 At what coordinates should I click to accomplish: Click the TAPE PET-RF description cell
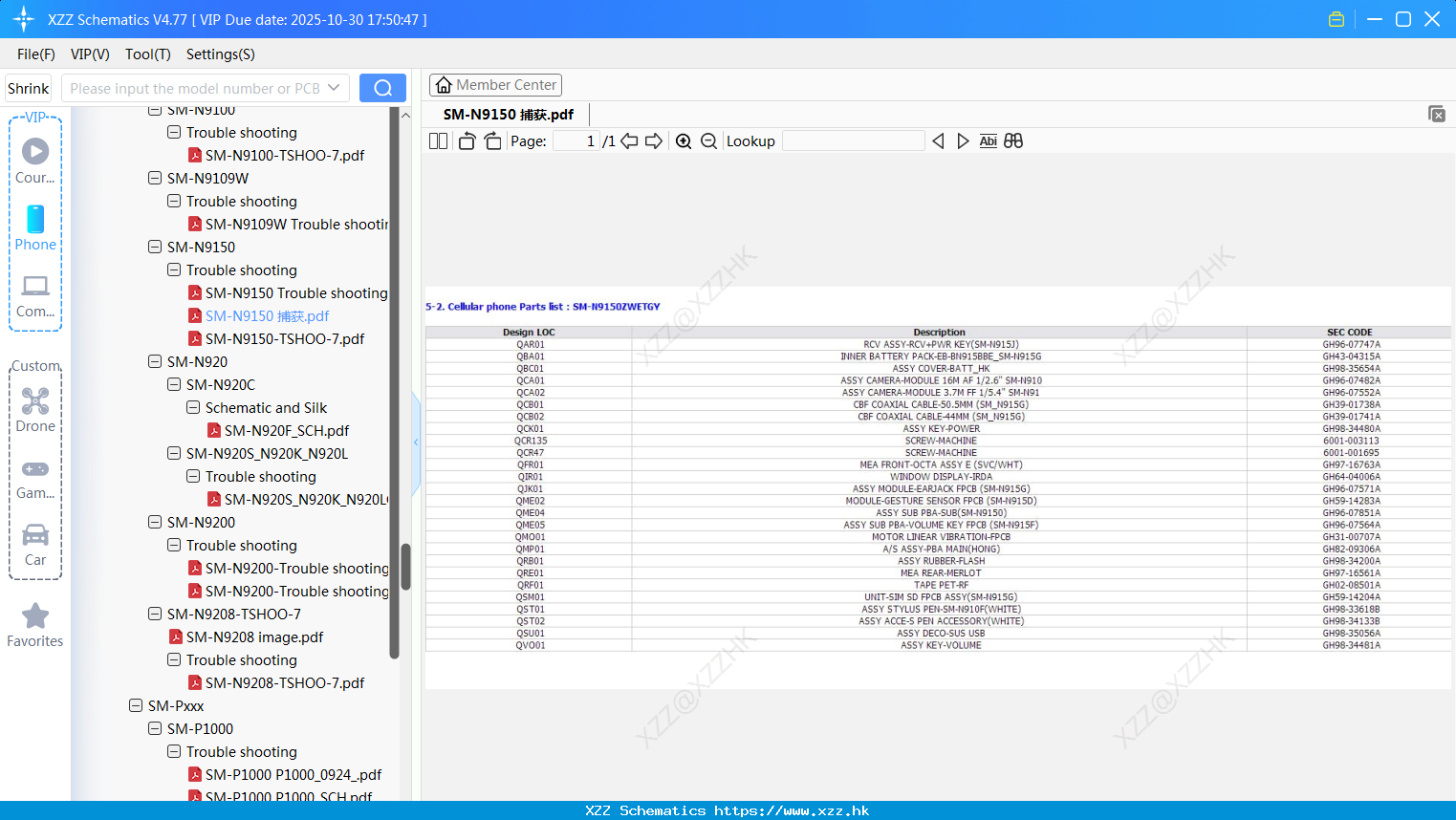[941, 585]
